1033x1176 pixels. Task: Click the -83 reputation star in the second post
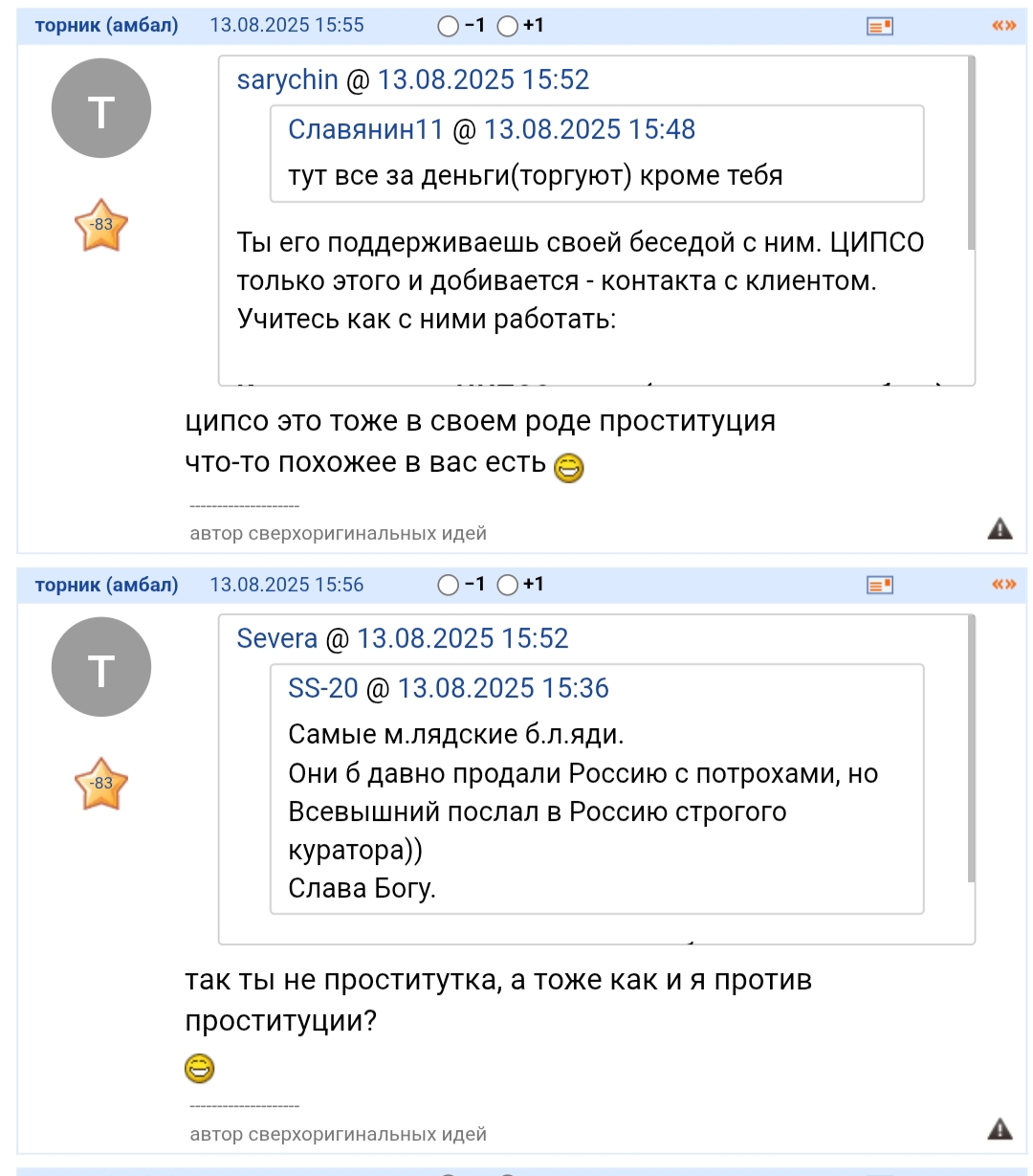100,784
